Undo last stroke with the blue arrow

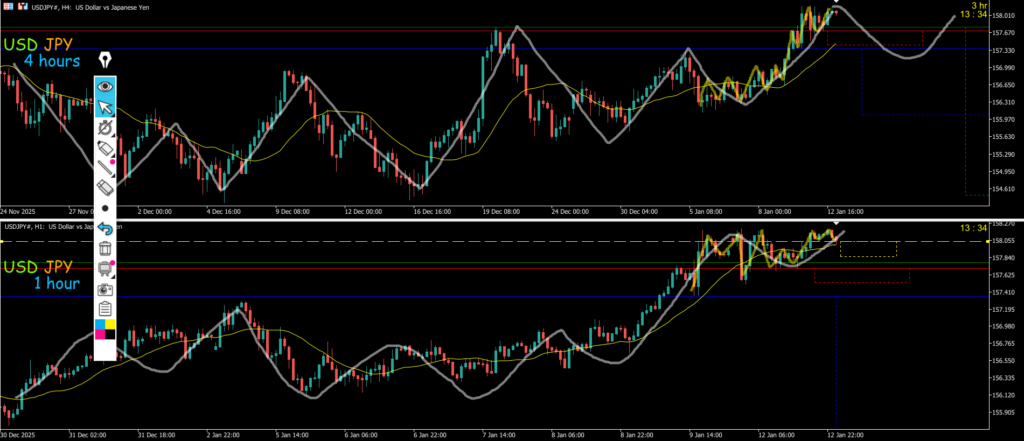point(105,228)
